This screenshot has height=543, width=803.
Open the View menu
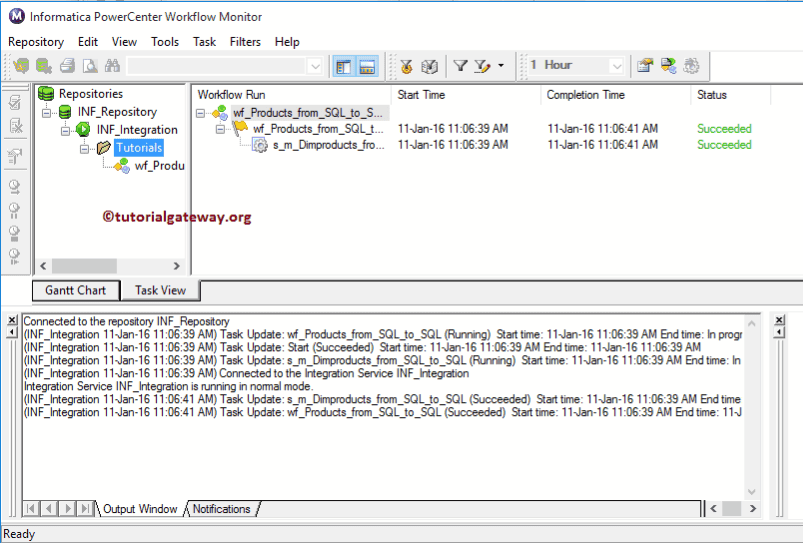pyautogui.click(x=124, y=41)
